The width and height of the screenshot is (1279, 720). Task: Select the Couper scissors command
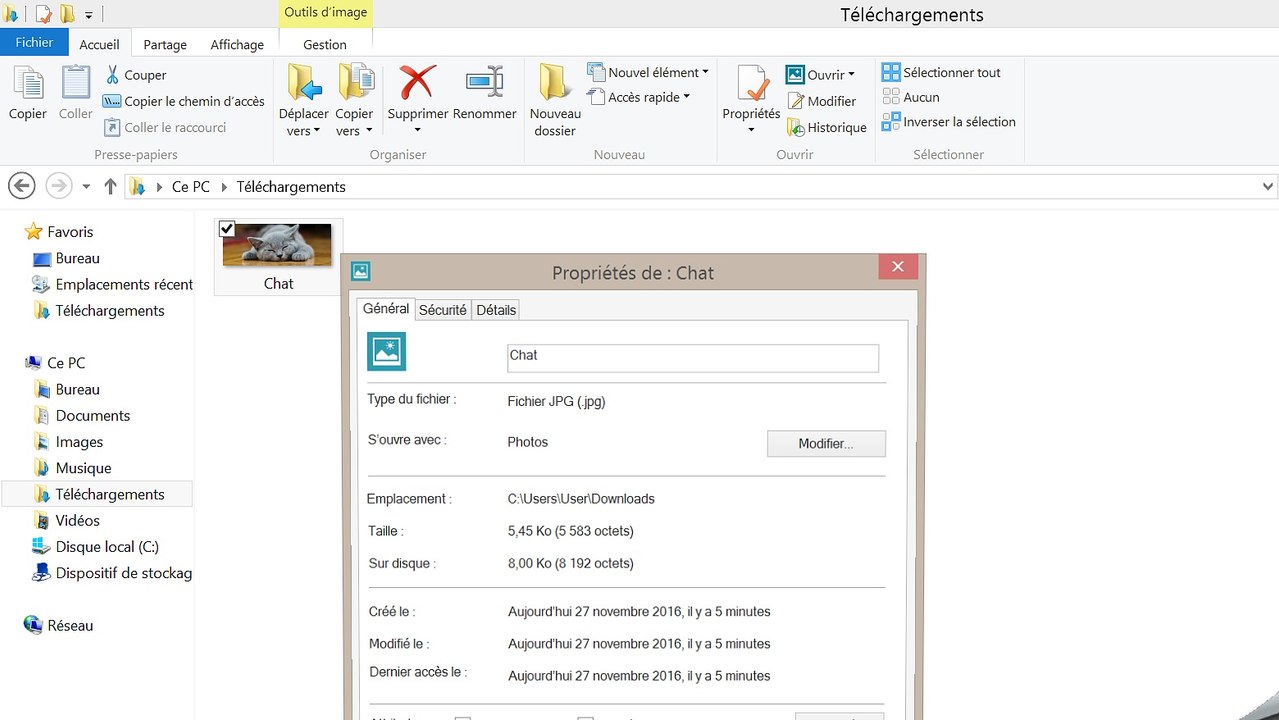click(x=136, y=75)
